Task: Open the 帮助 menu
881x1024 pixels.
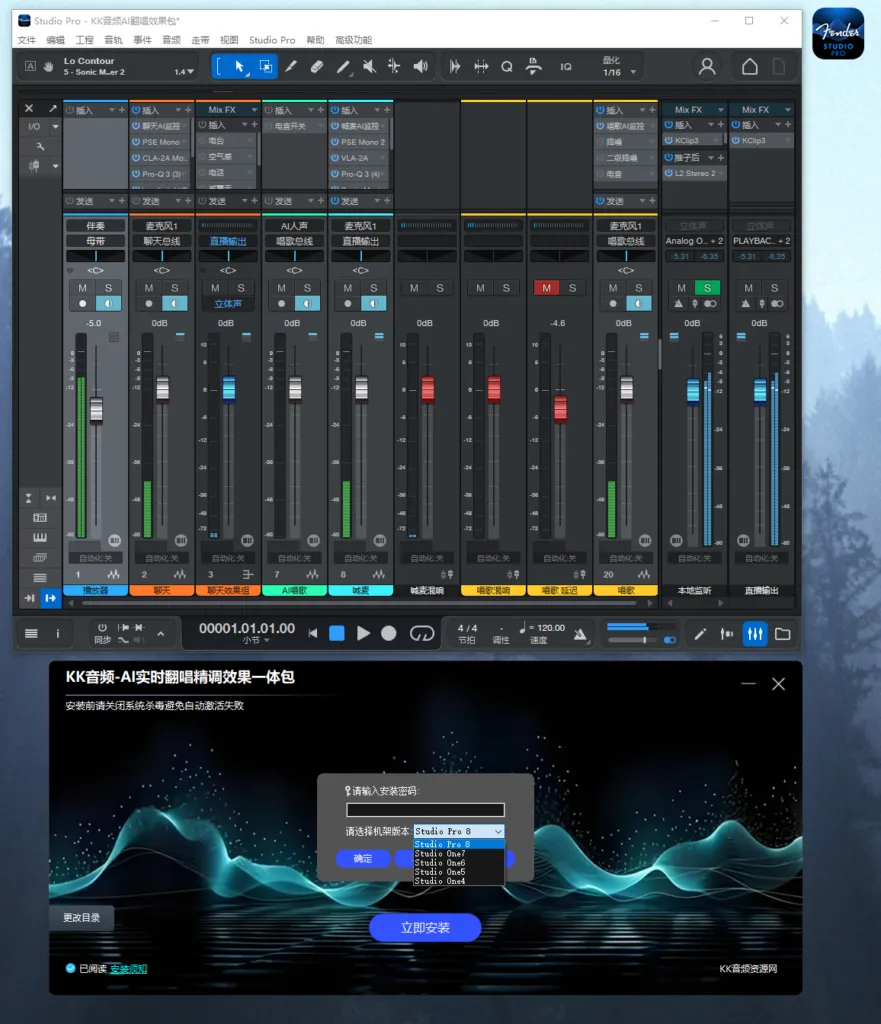Action: click(x=315, y=40)
